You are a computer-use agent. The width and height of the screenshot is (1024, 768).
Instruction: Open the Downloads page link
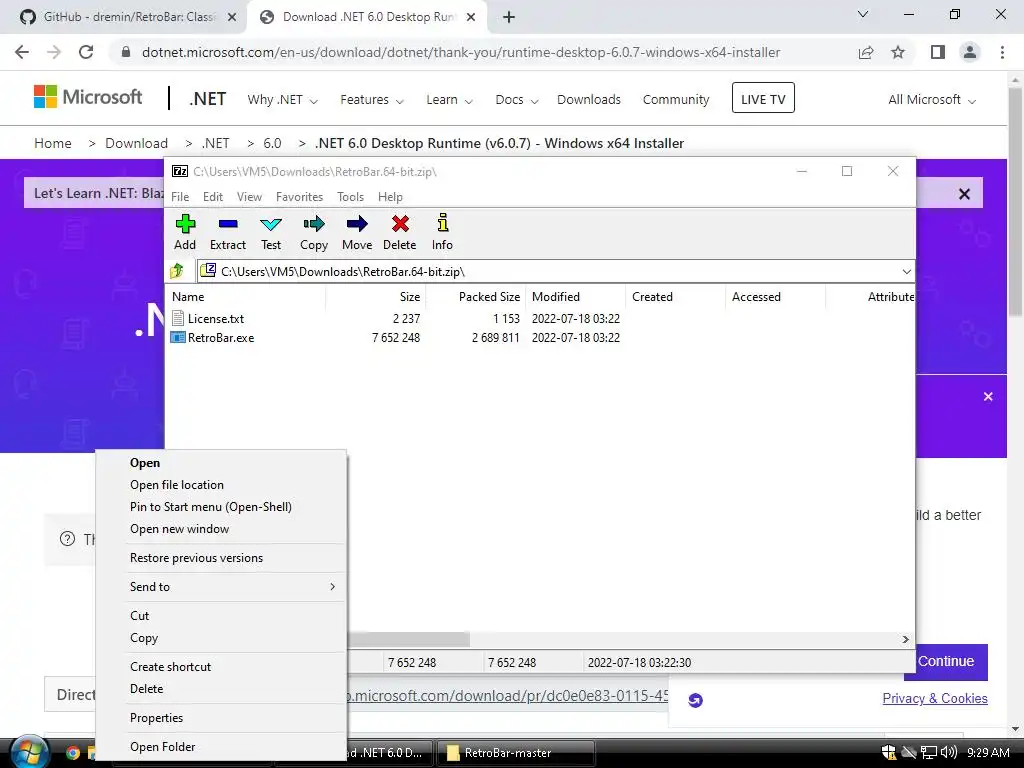pos(589,100)
